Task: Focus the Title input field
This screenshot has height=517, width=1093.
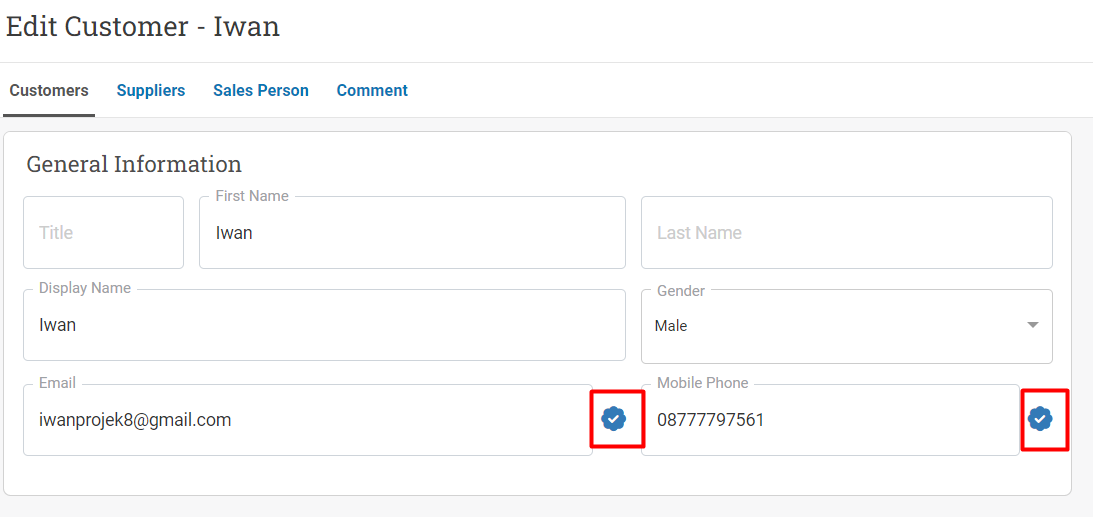Action: pos(103,232)
